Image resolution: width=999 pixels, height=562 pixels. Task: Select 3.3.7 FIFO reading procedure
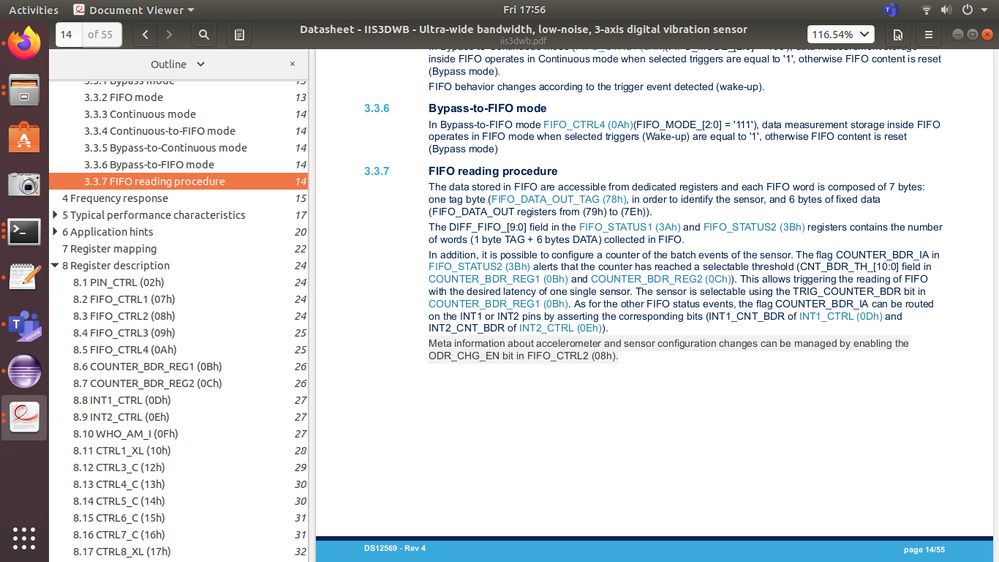178,182
